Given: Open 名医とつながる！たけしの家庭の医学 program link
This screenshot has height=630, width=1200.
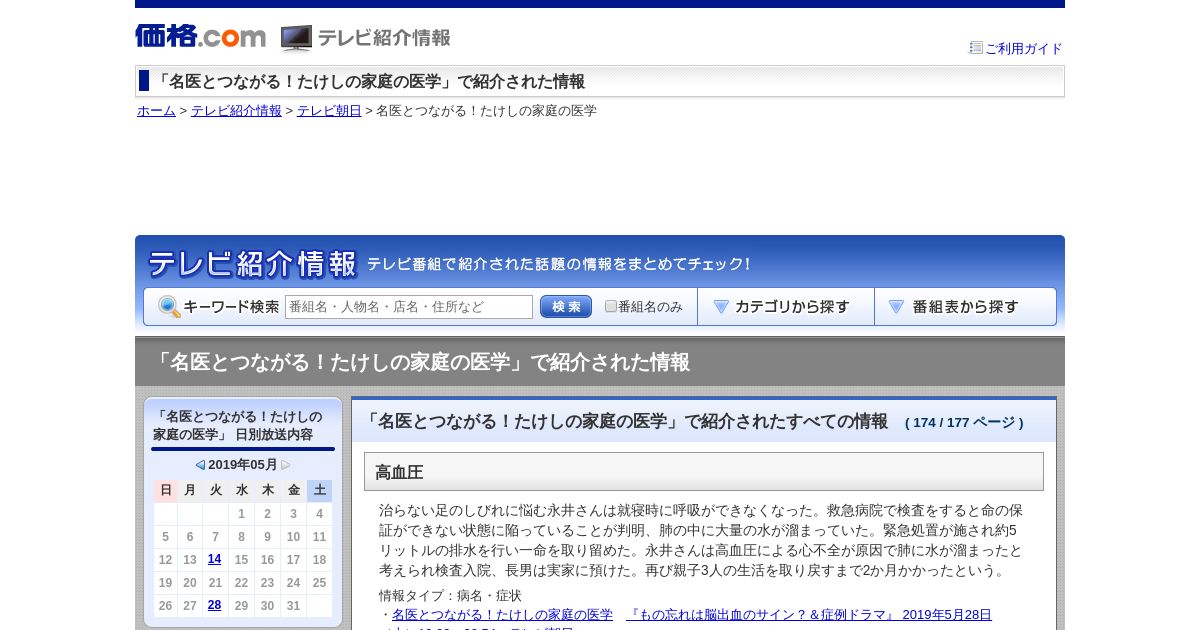Looking at the screenshot, I should (502, 615).
